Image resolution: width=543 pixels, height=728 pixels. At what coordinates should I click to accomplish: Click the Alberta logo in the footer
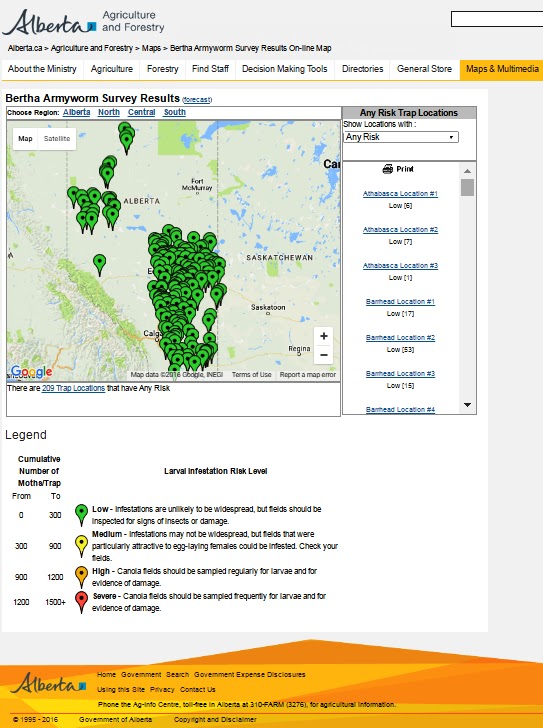[x=48, y=683]
